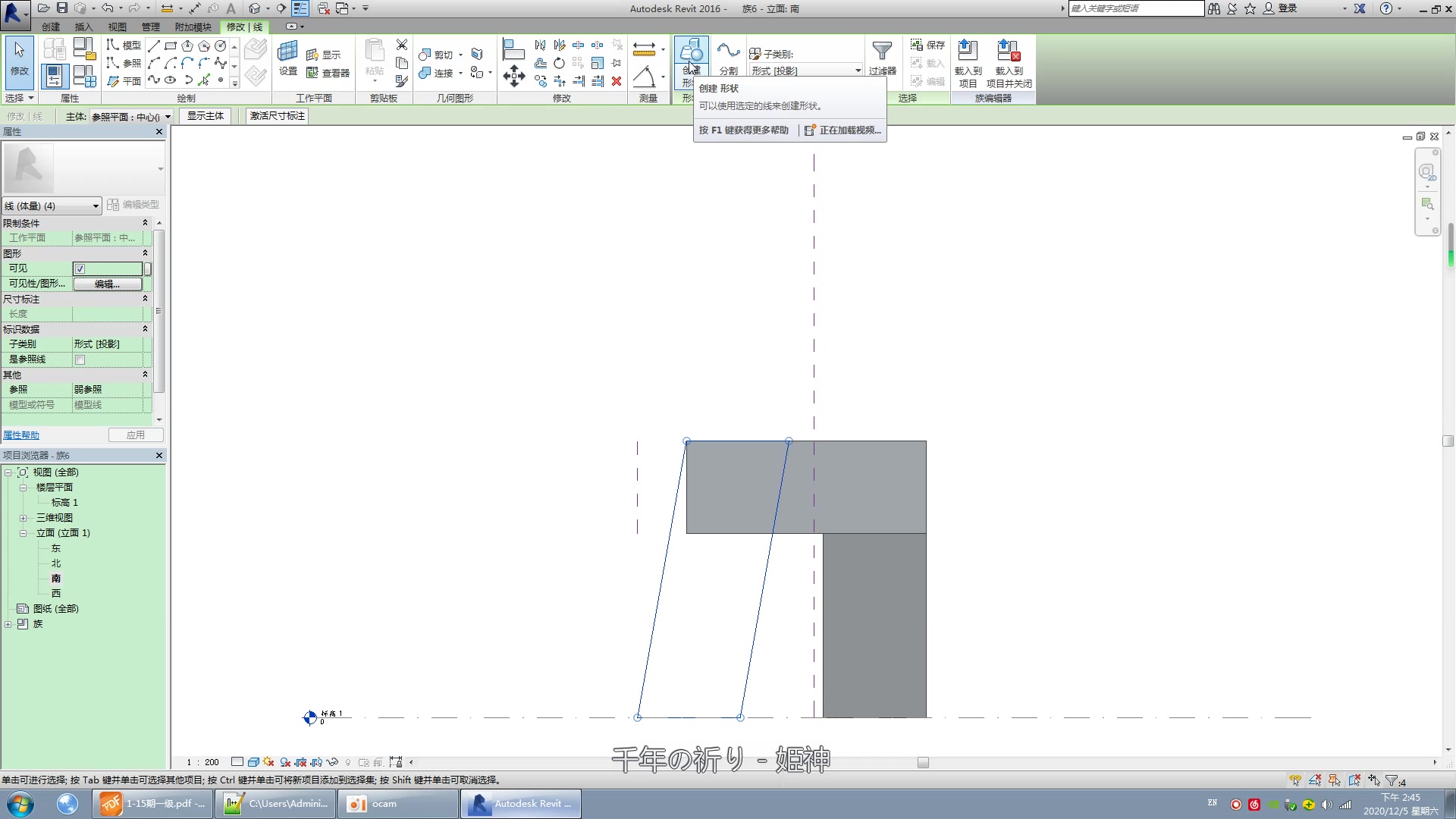
Task: Open the 子类别 形式[投影] dropdown
Action: [857, 70]
